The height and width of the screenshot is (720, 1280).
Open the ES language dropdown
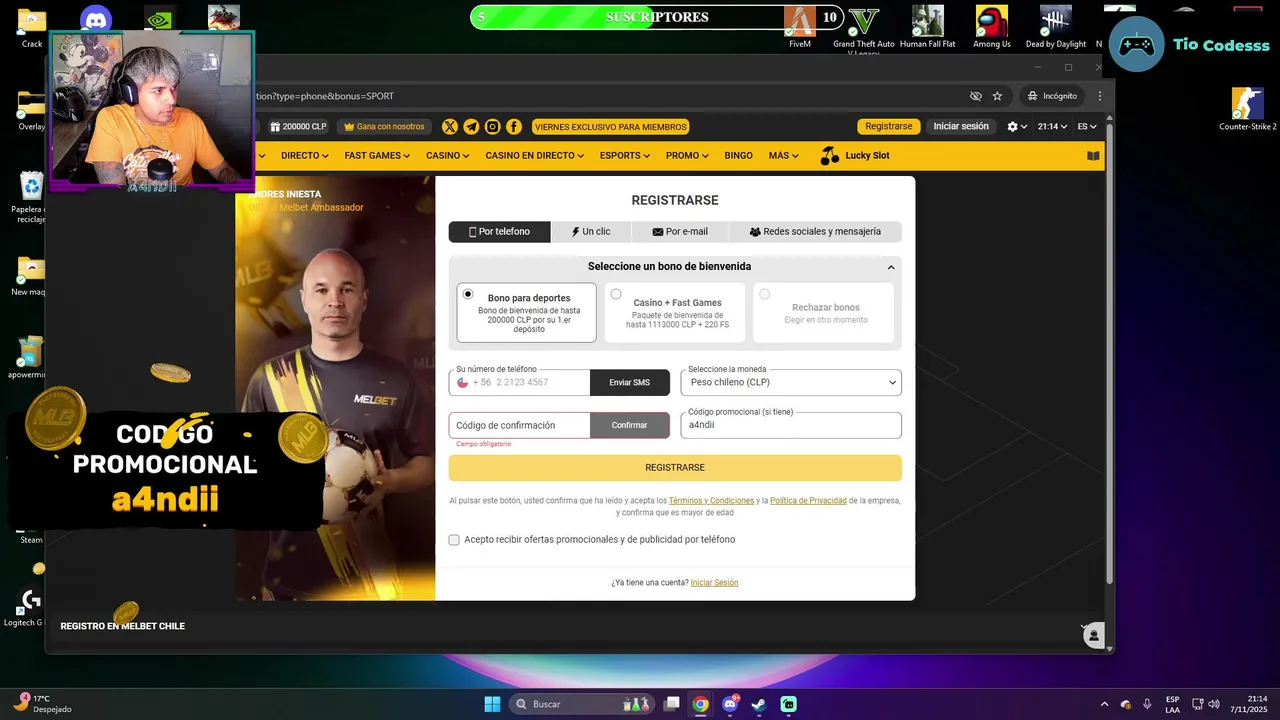click(1087, 127)
